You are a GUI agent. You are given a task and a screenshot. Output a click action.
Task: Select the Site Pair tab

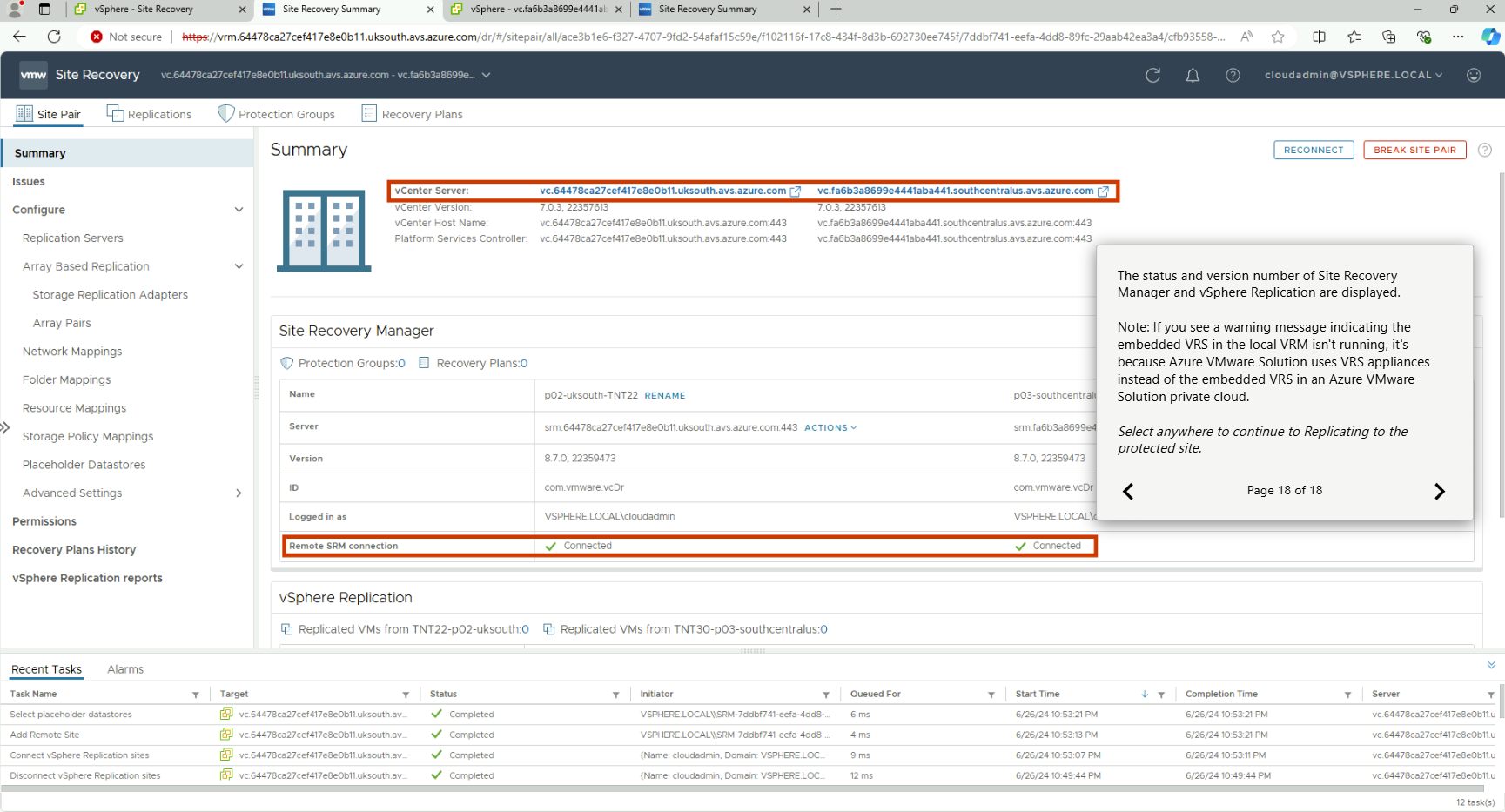point(49,114)
